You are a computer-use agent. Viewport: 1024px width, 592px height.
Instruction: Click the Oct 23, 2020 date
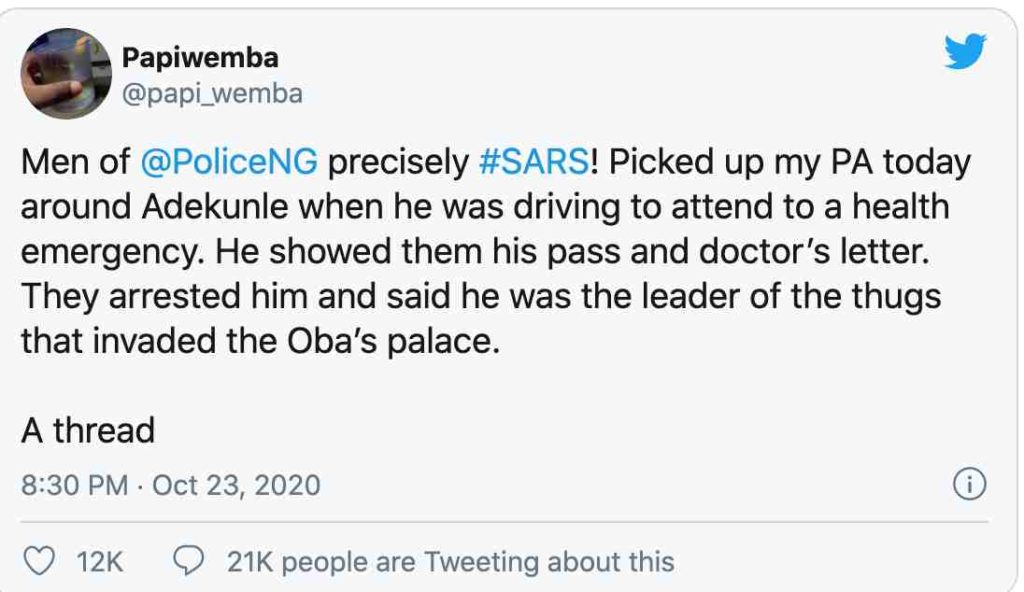coord(236,486)
